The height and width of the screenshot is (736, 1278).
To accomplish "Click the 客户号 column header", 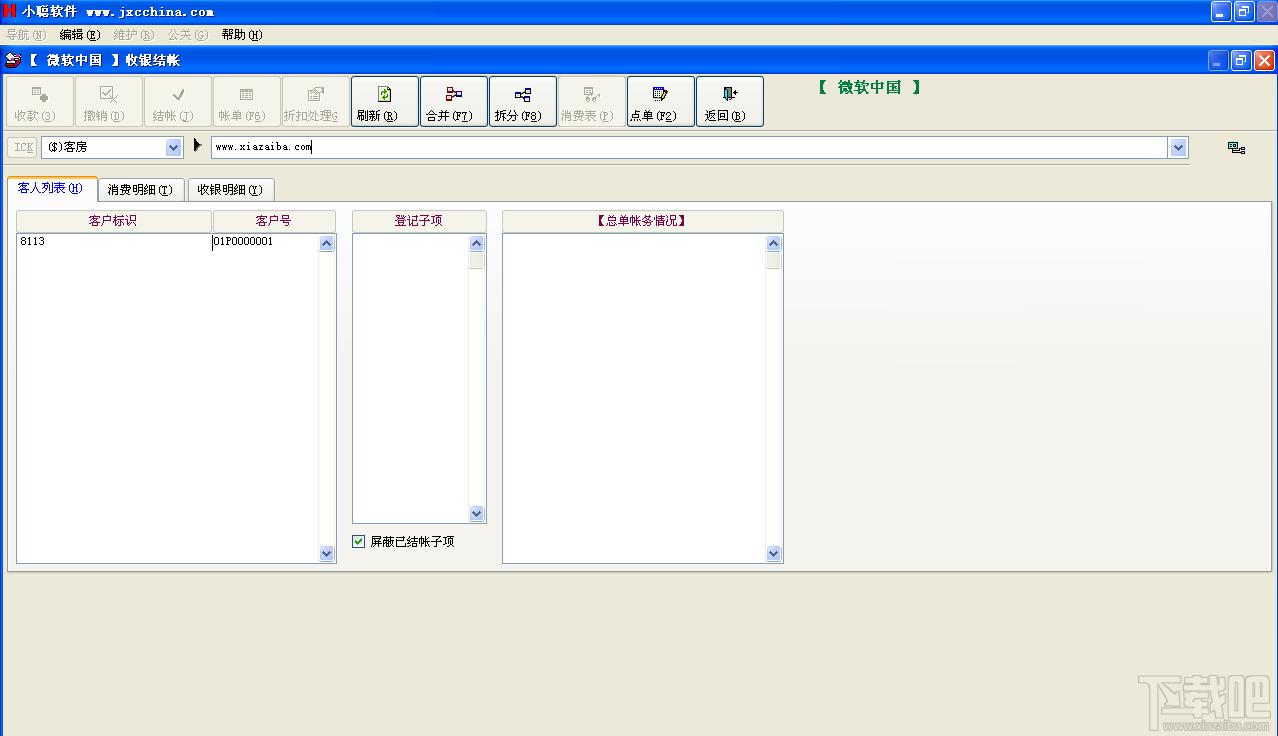I will tap(274, 220).
